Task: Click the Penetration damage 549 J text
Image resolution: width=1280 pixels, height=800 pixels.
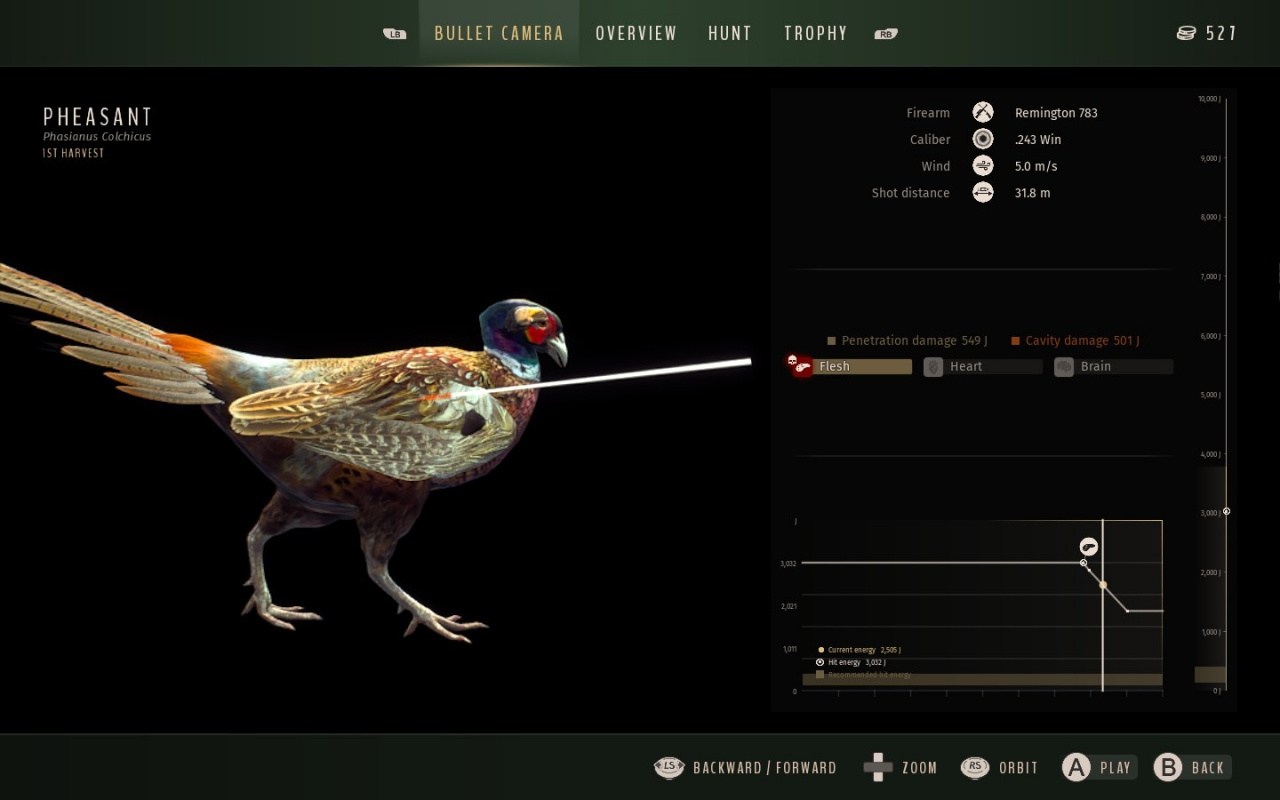Action: point(914,341)
